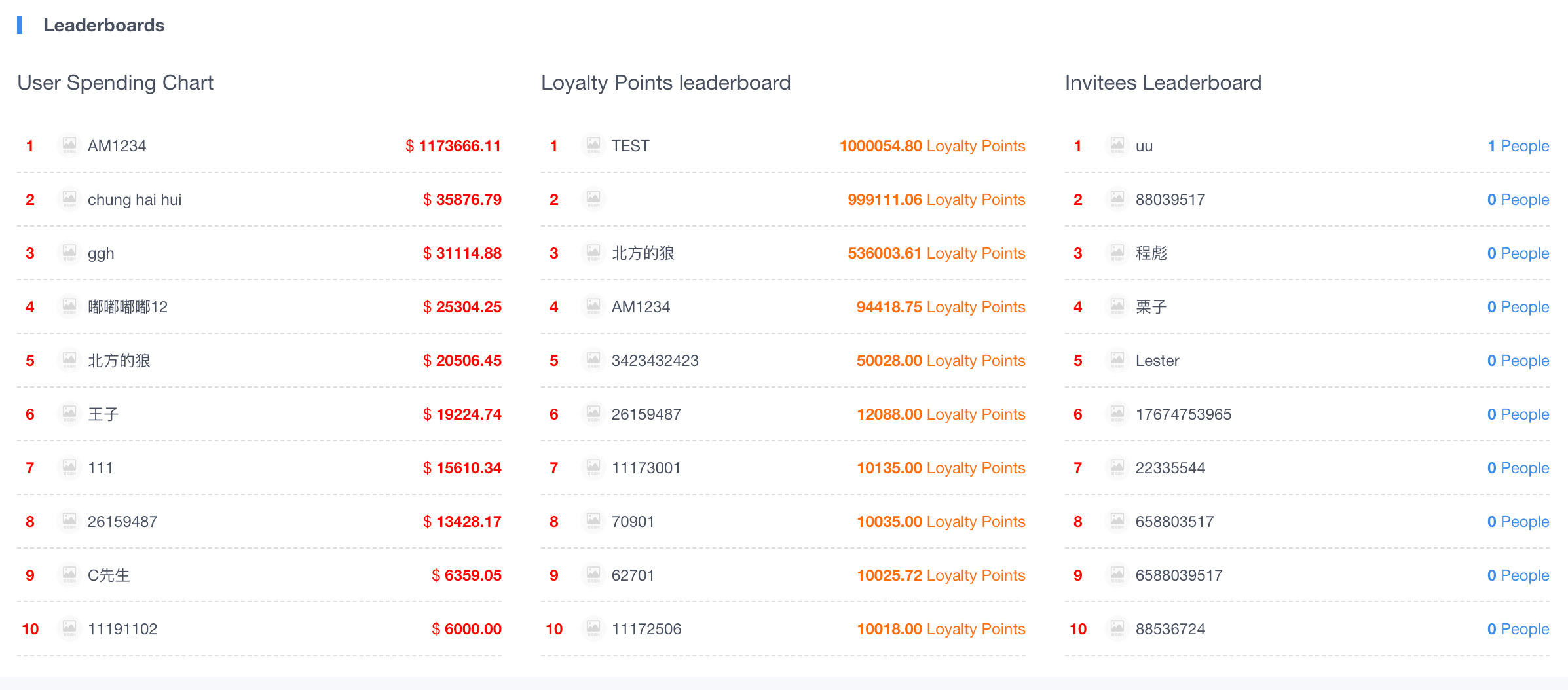The image size is (1568, 690).
Task: Click avatar icon next to chung hai hui
Action: (69, 198)
